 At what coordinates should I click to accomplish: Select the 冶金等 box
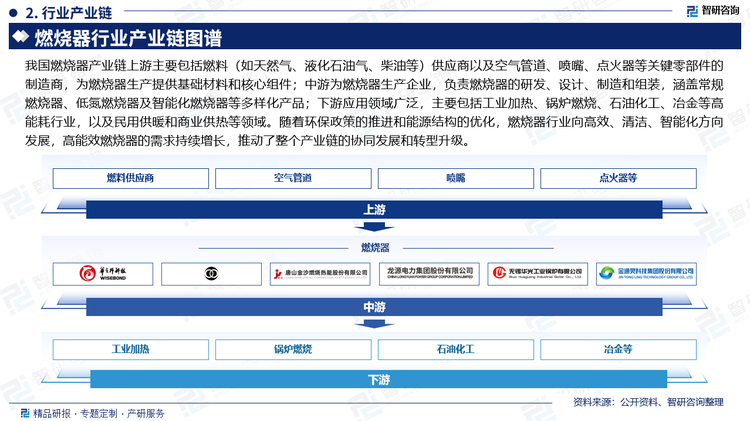point(618,349)
